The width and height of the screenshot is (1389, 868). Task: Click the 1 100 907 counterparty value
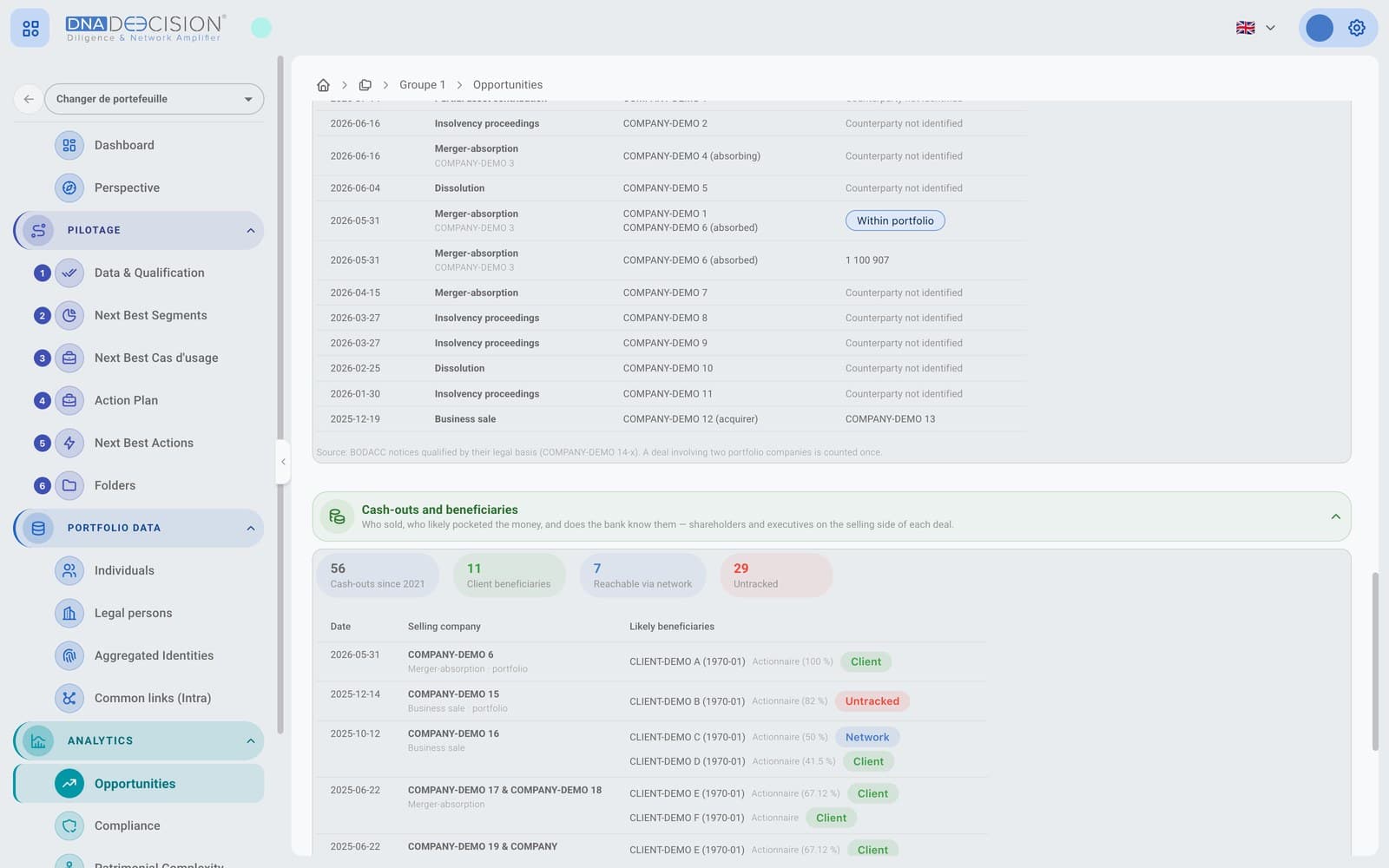[x=867, y=260]
